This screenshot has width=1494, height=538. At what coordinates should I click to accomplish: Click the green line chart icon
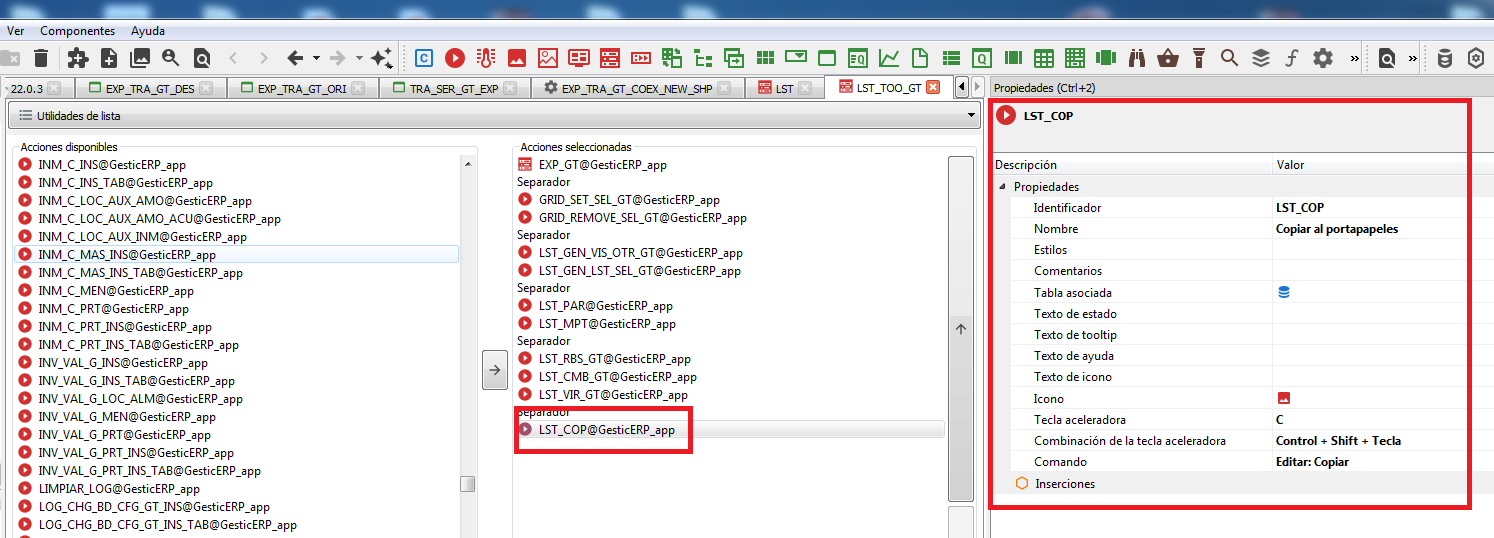pyautogui.click(x=889, y=58)
